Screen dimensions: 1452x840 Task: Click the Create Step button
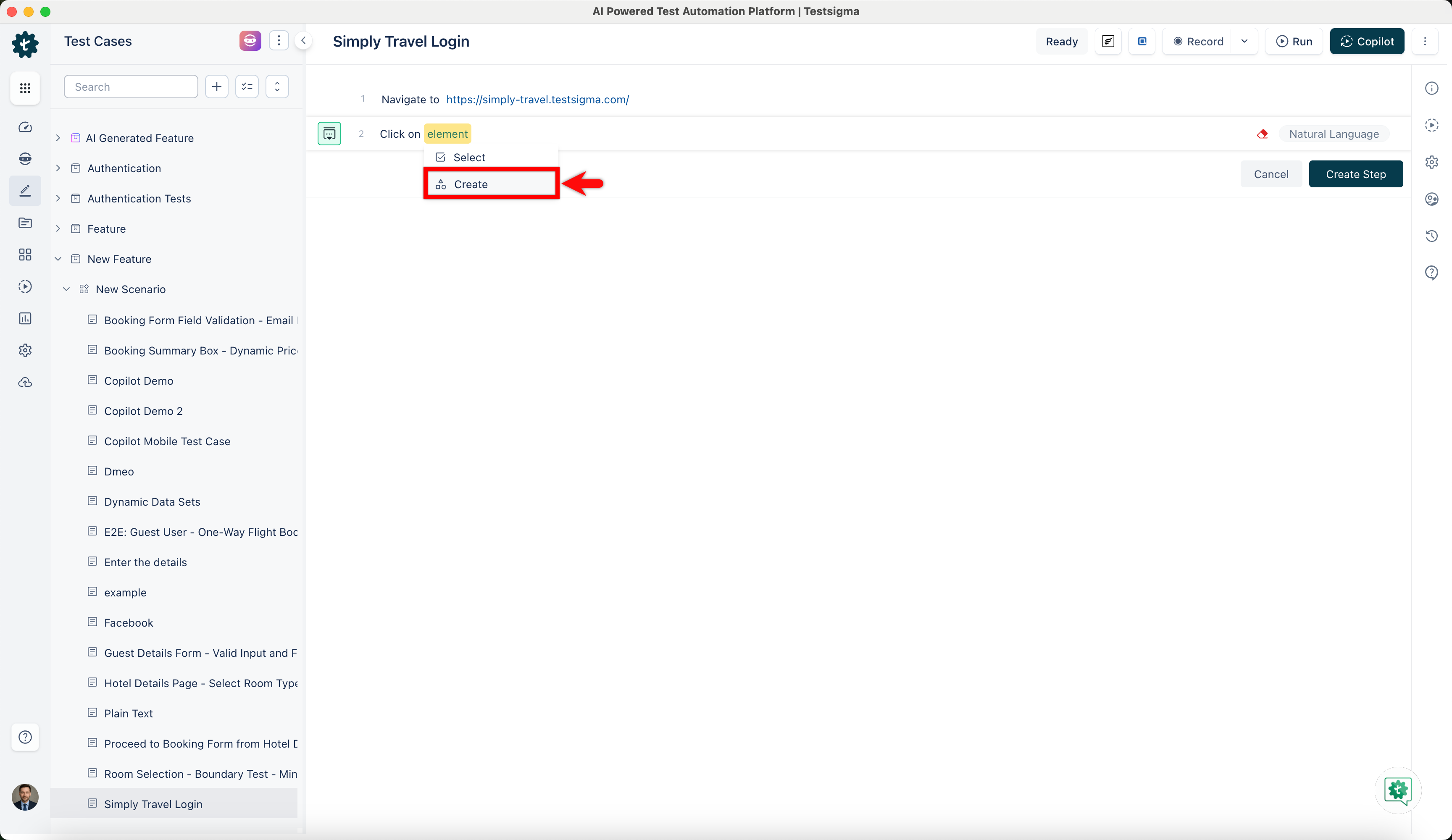coord(1356,174)
